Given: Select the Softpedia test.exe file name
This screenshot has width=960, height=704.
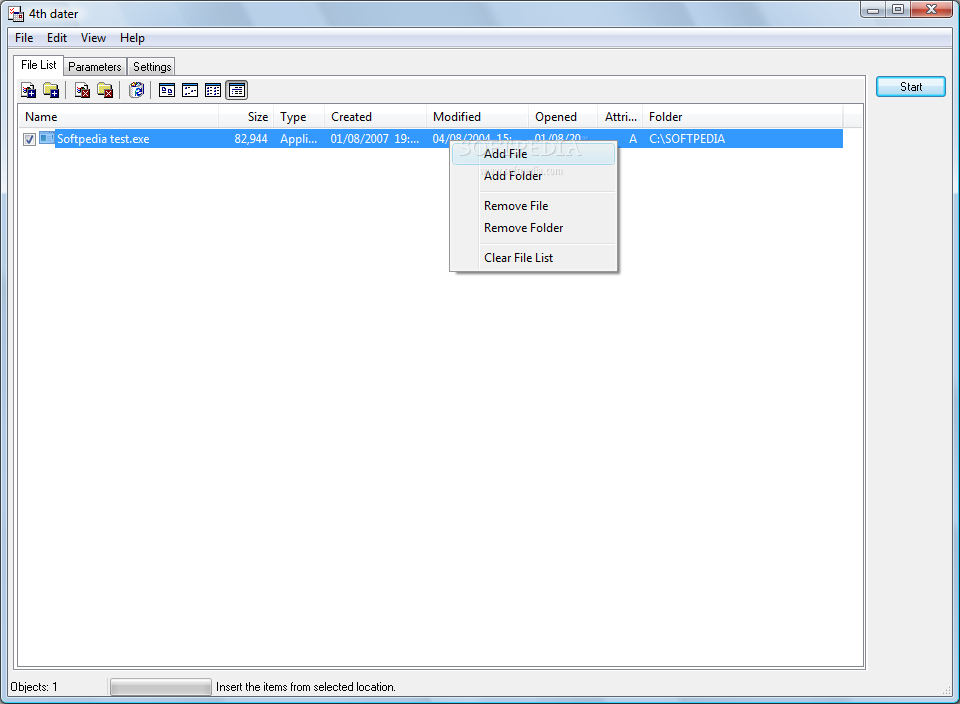Looking at the screenshot, I should (103, 139).
